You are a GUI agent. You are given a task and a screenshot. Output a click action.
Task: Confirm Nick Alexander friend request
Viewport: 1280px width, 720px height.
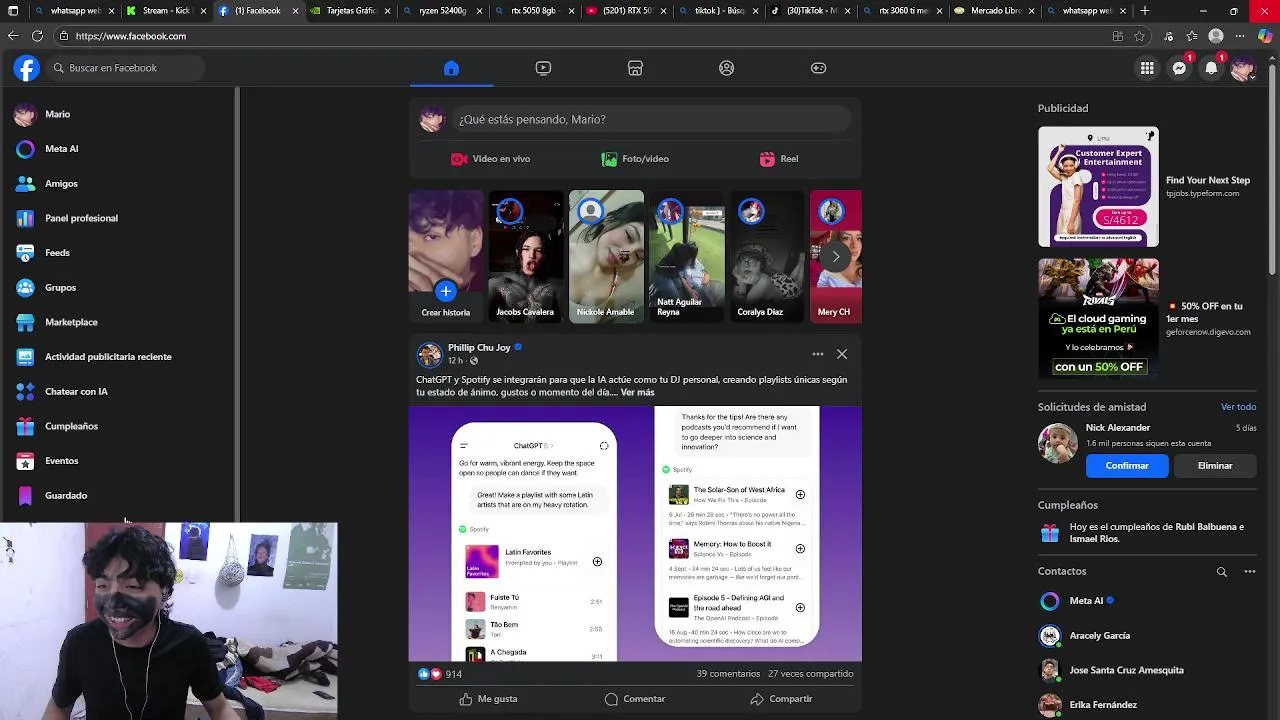[x=1127, y=466]
